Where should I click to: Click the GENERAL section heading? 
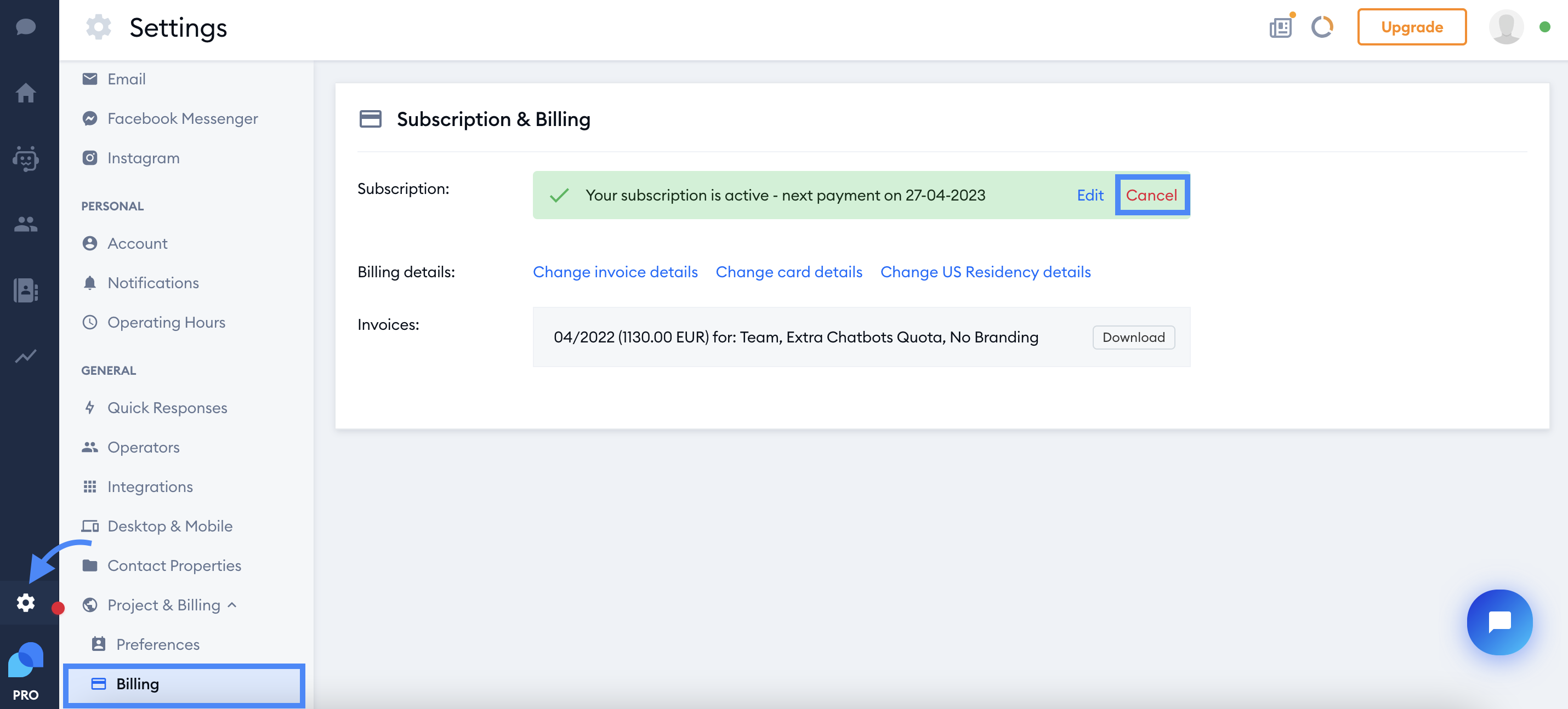(109, 370)
